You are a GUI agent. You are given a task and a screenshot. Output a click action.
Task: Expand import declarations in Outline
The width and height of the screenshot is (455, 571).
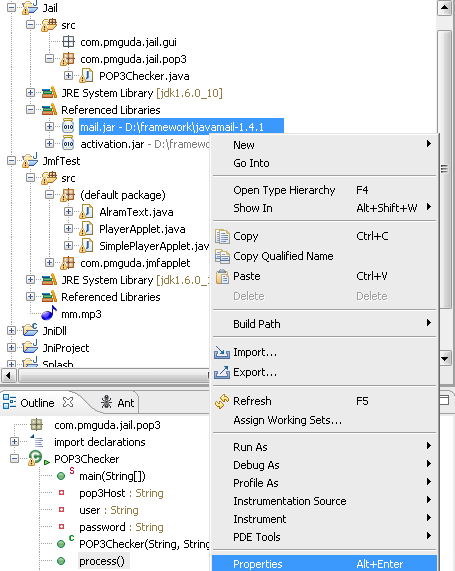tap(14, 442)
